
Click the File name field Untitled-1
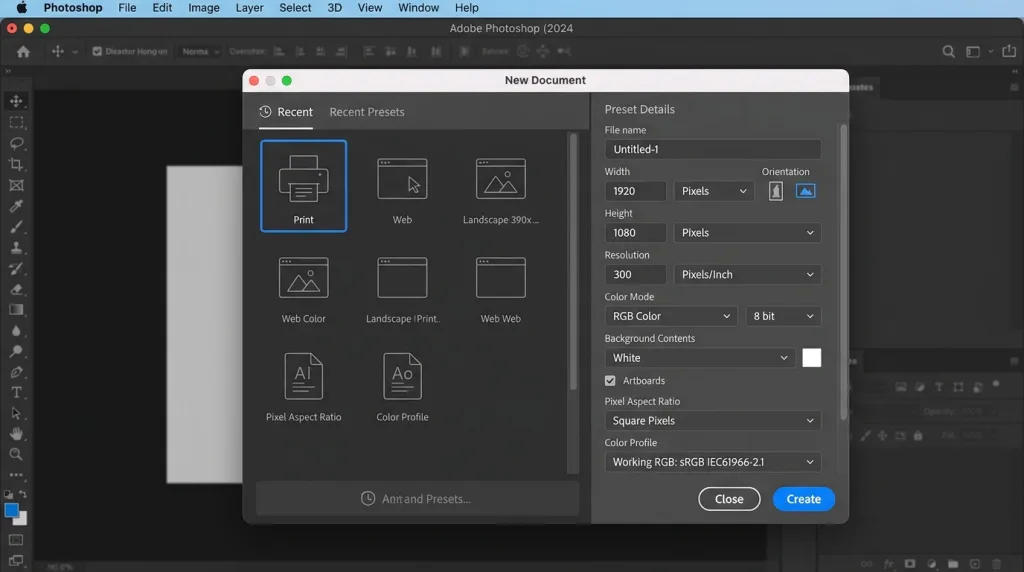coord(712,150)
